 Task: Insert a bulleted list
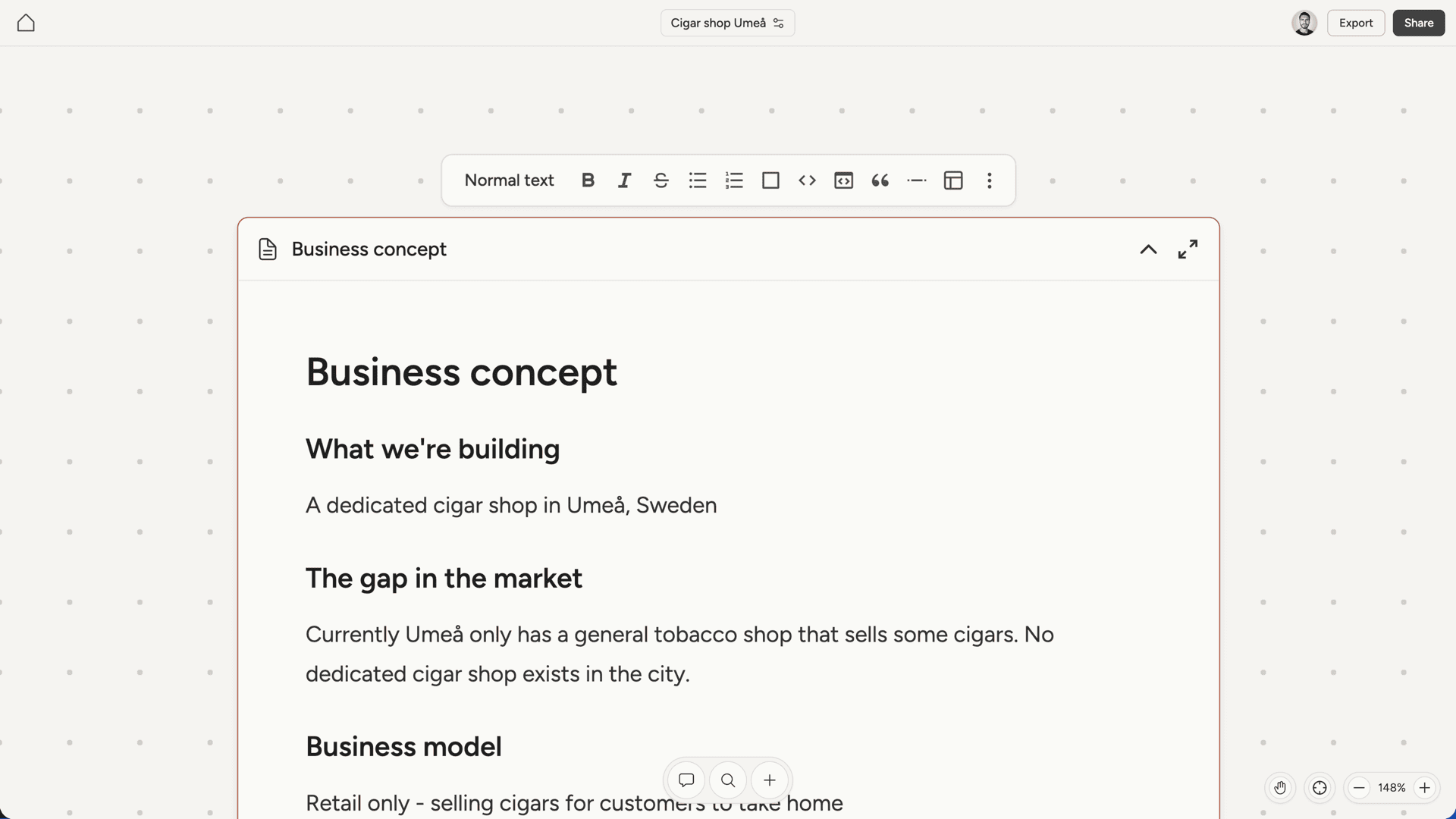[697, 180]
